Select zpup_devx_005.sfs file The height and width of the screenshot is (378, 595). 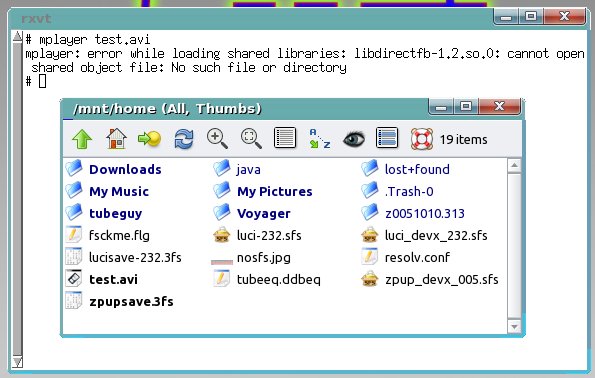tap(430, 279)
